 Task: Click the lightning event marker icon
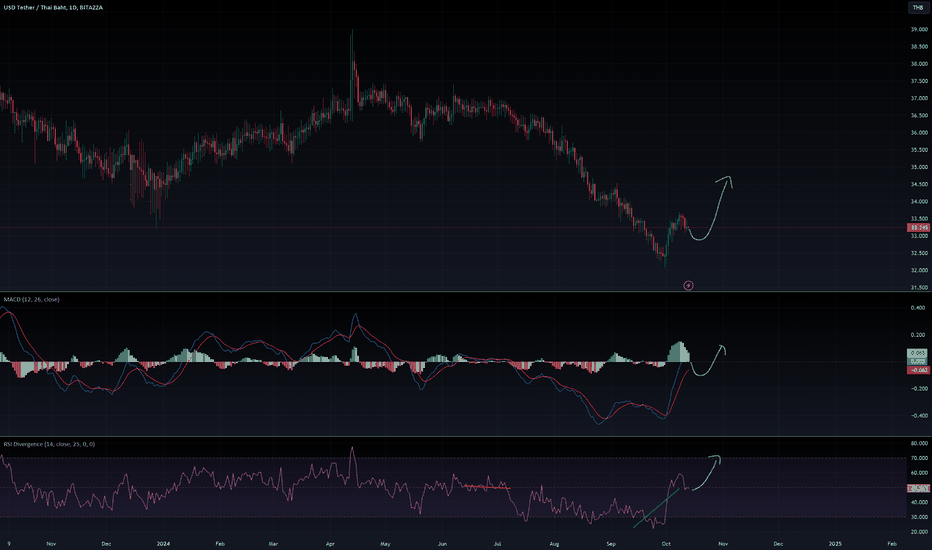pyautogui.click(x=688, y=285)
